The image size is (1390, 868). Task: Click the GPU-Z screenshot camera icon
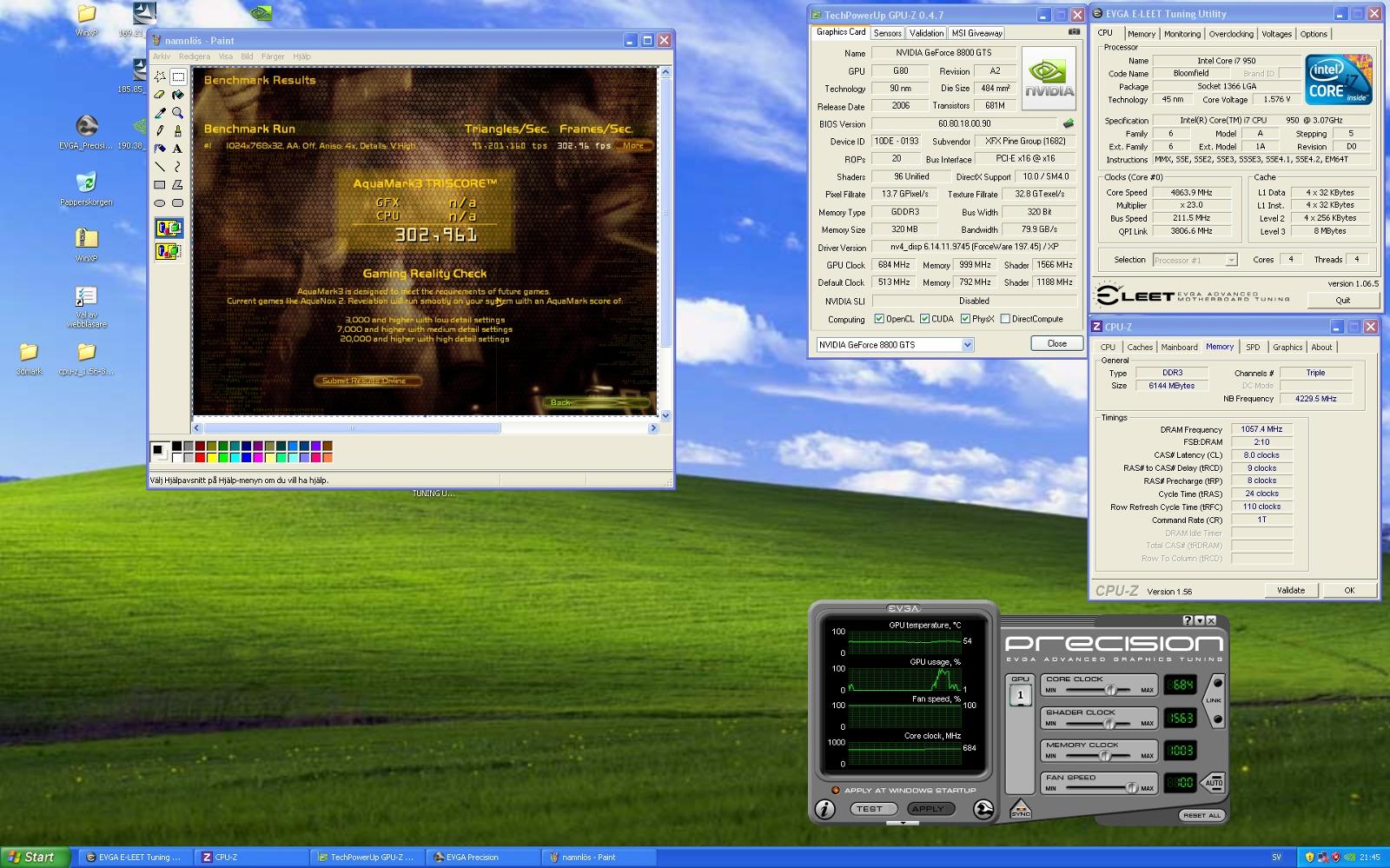pos(1074,32)
